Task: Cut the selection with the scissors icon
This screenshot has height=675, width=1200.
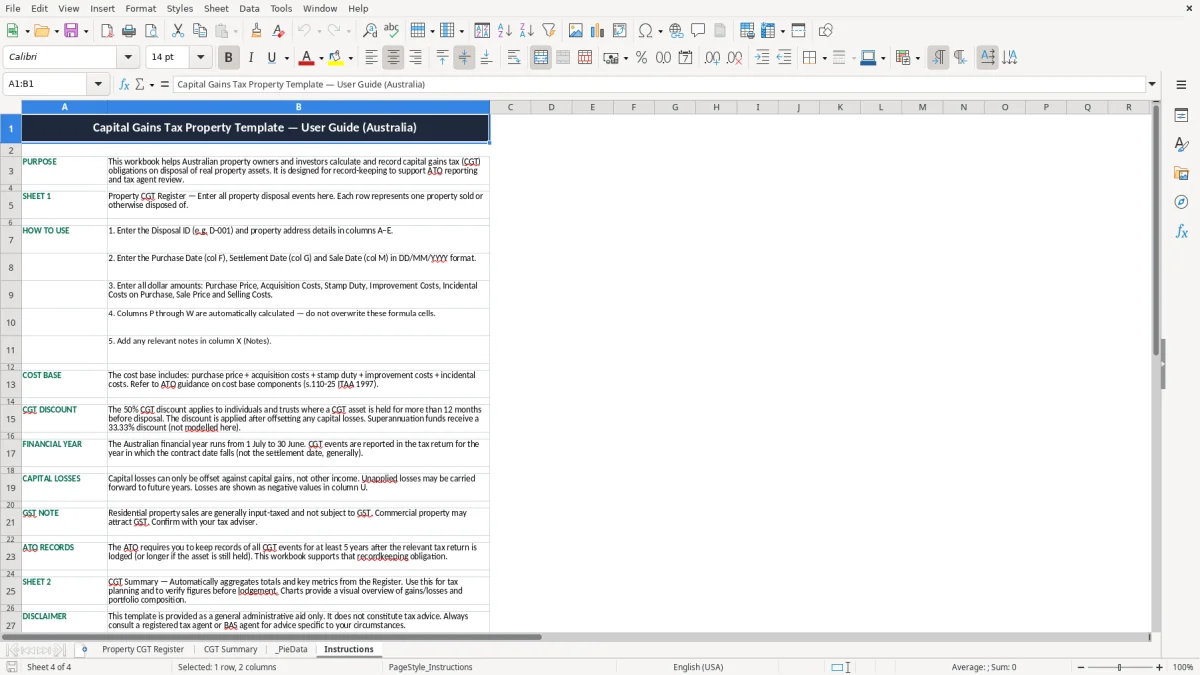Action: coord(178,31)
